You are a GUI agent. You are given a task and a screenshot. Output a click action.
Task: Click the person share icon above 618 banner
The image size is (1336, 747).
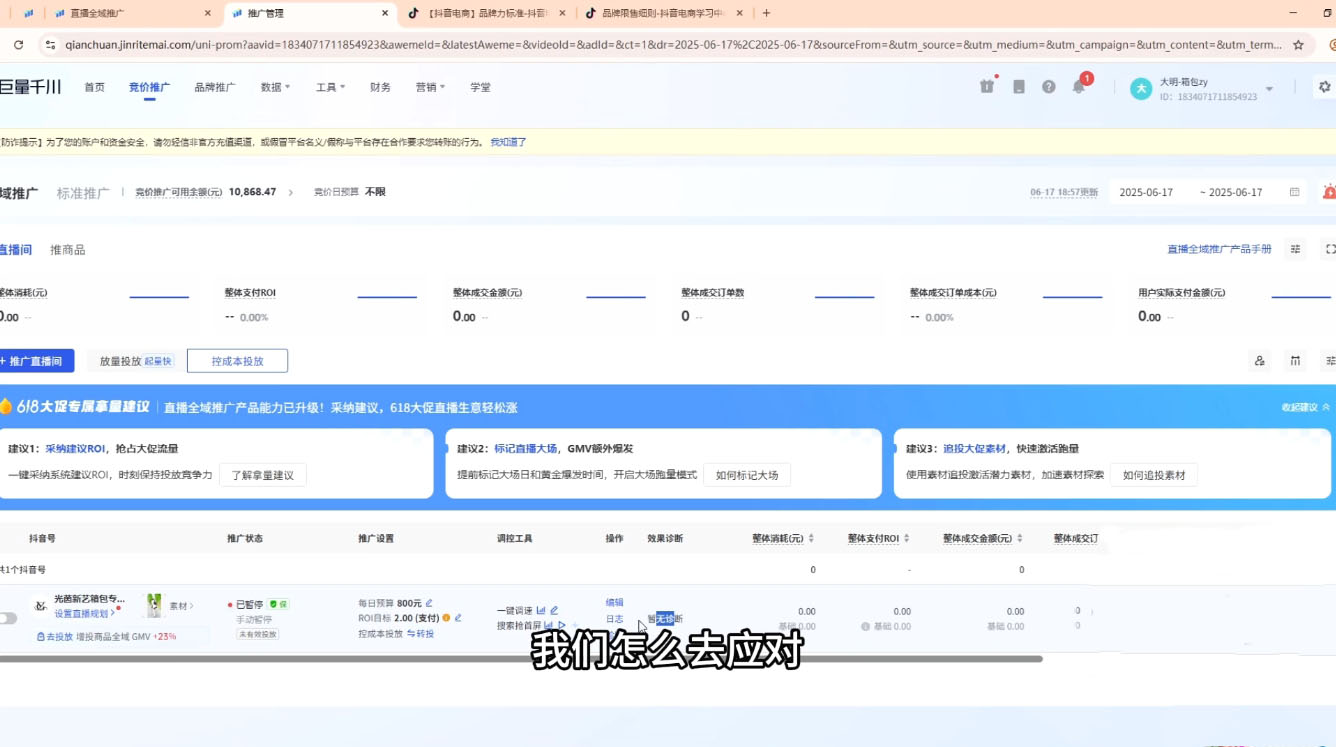point(1259,361)
